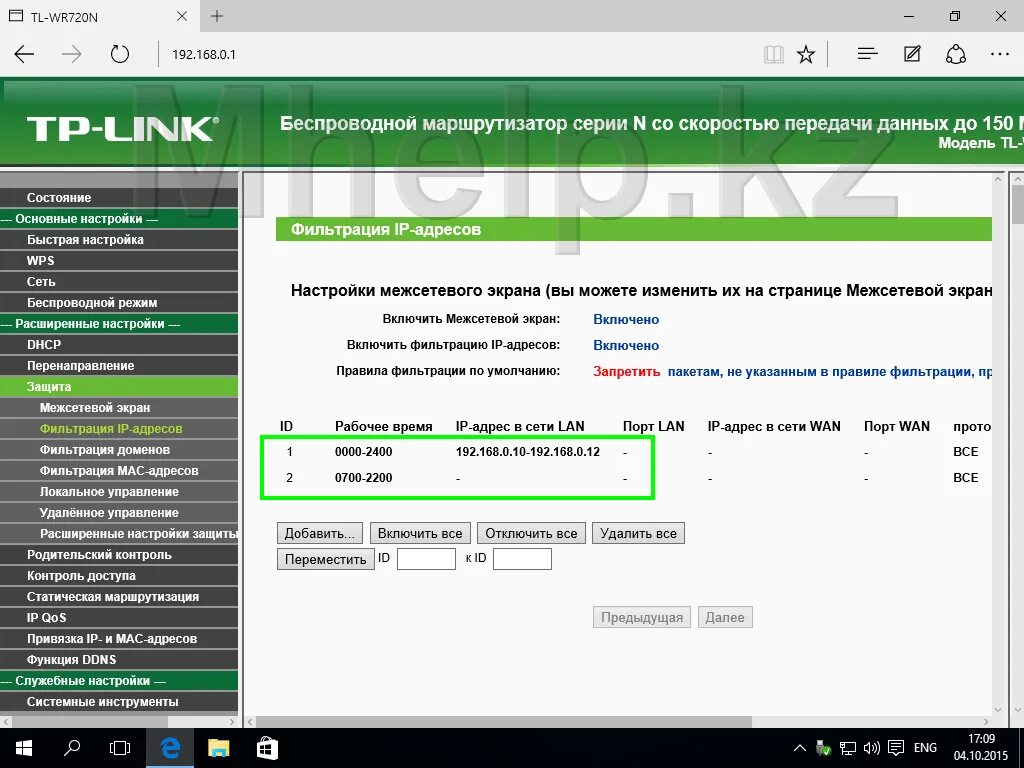Click the safely remove hardware tray icon
The height and width of the screenshot is (768, 1024).
click(823, 748)
